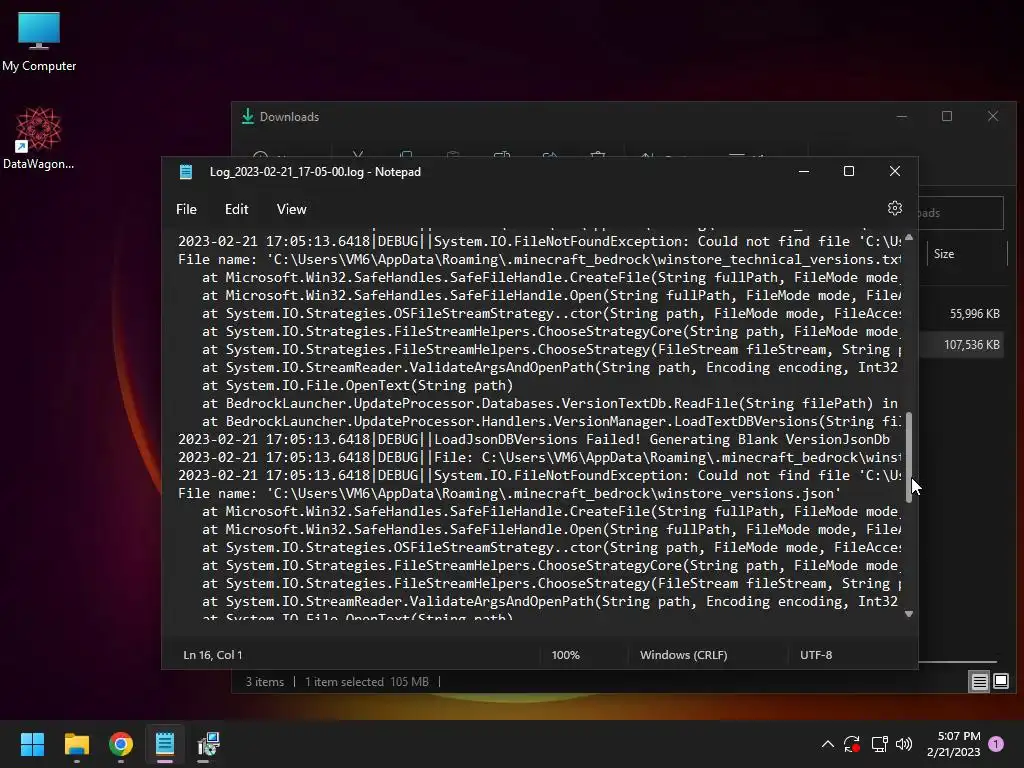Image resolution: width=1024 pixels, height=768 pixels.
Task: Switch Downloads to details view
Action: [980, 682]
